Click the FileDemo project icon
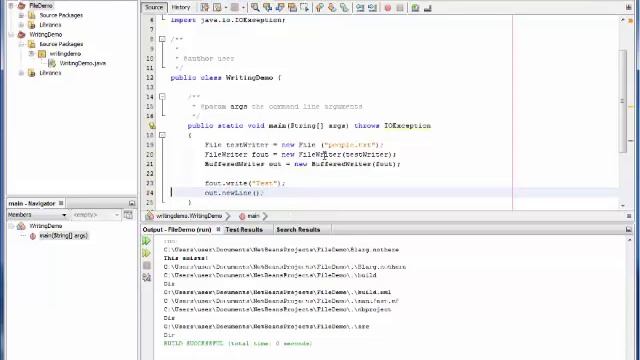640x360 pixels. click(21, 6)
